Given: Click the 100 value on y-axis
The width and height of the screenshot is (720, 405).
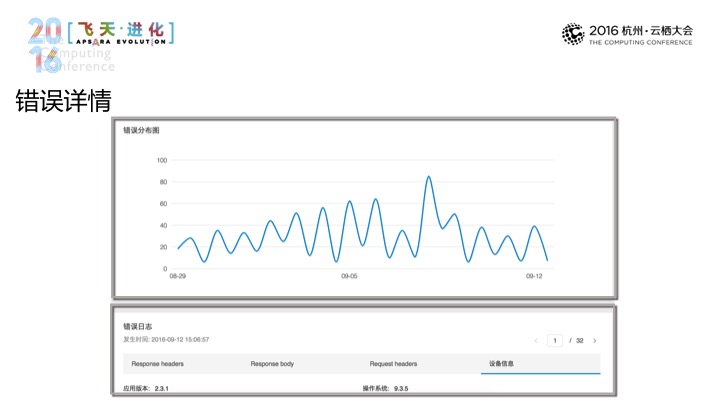Looking at the screenshot, I should click(161, 160).
